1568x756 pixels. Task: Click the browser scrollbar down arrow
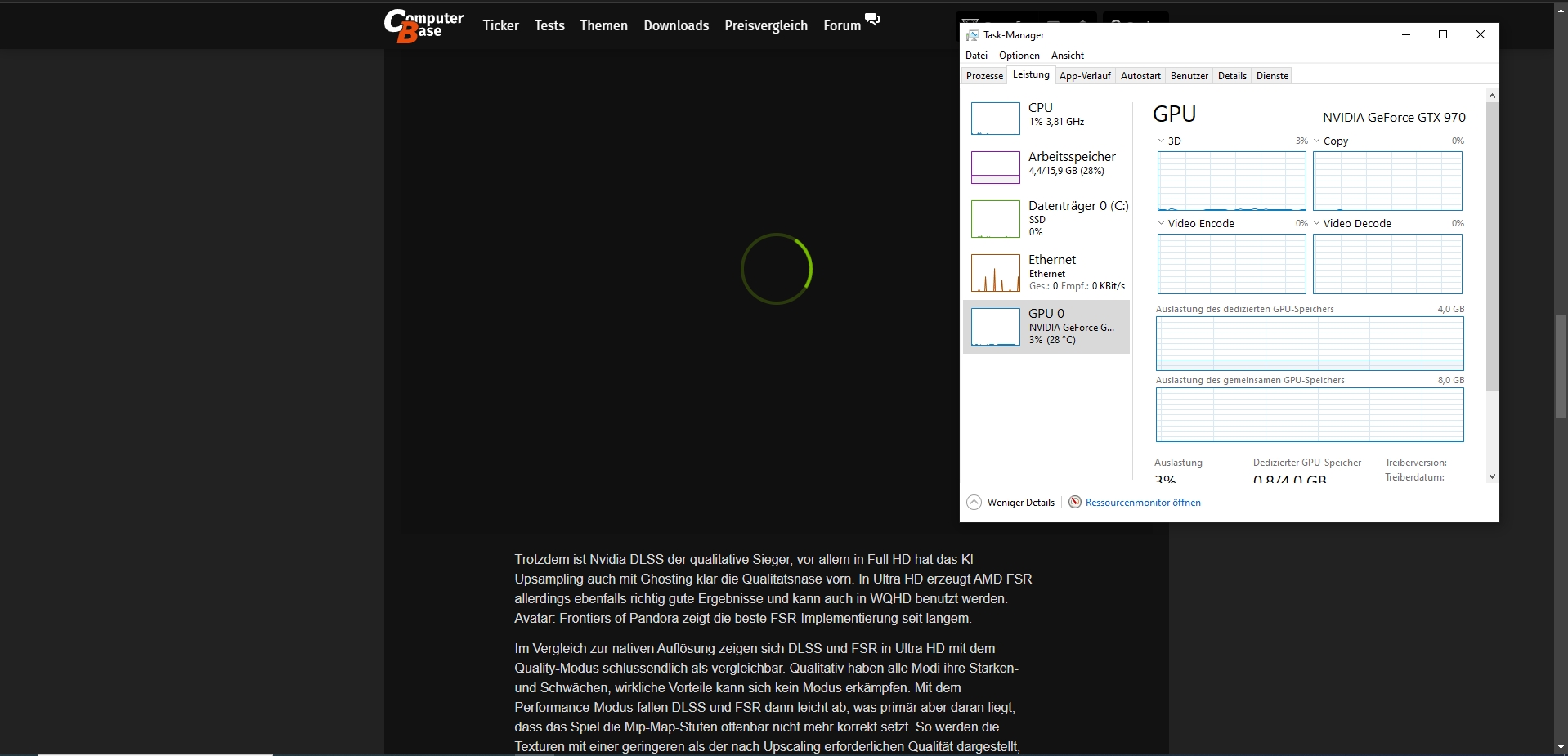pos(1561,747)
